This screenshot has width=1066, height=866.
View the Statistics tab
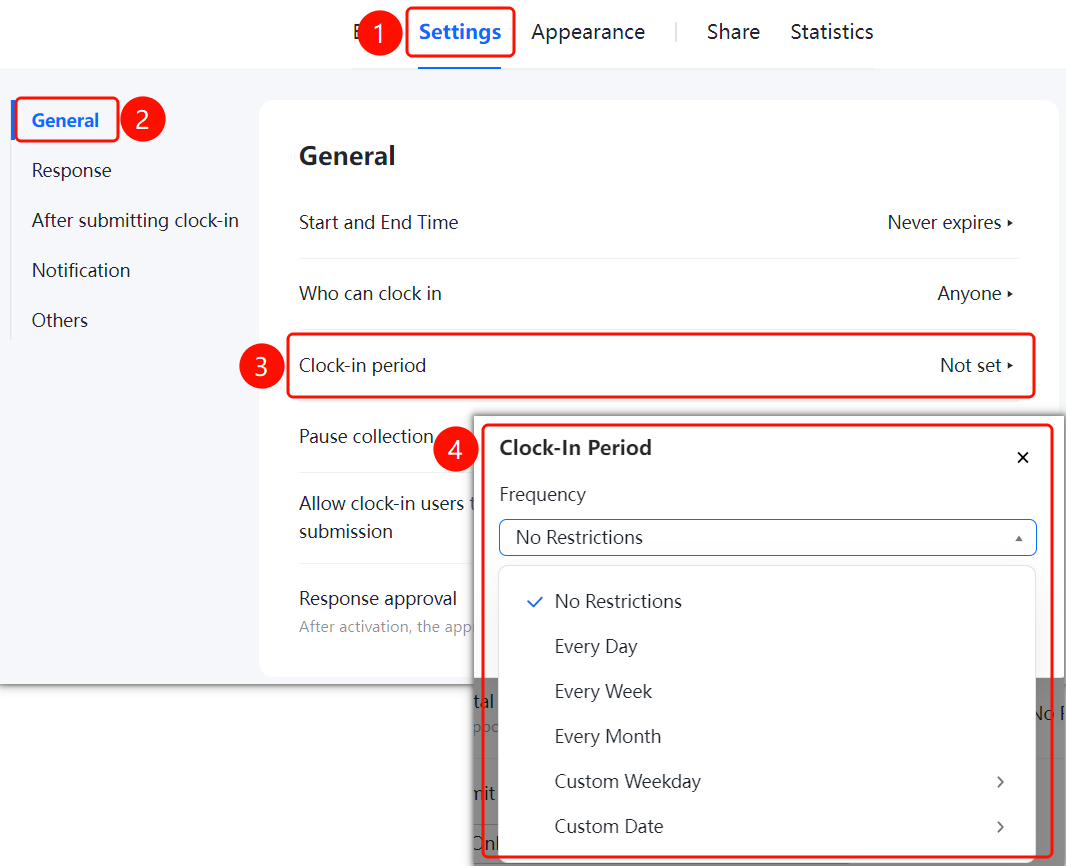point(831,32)
